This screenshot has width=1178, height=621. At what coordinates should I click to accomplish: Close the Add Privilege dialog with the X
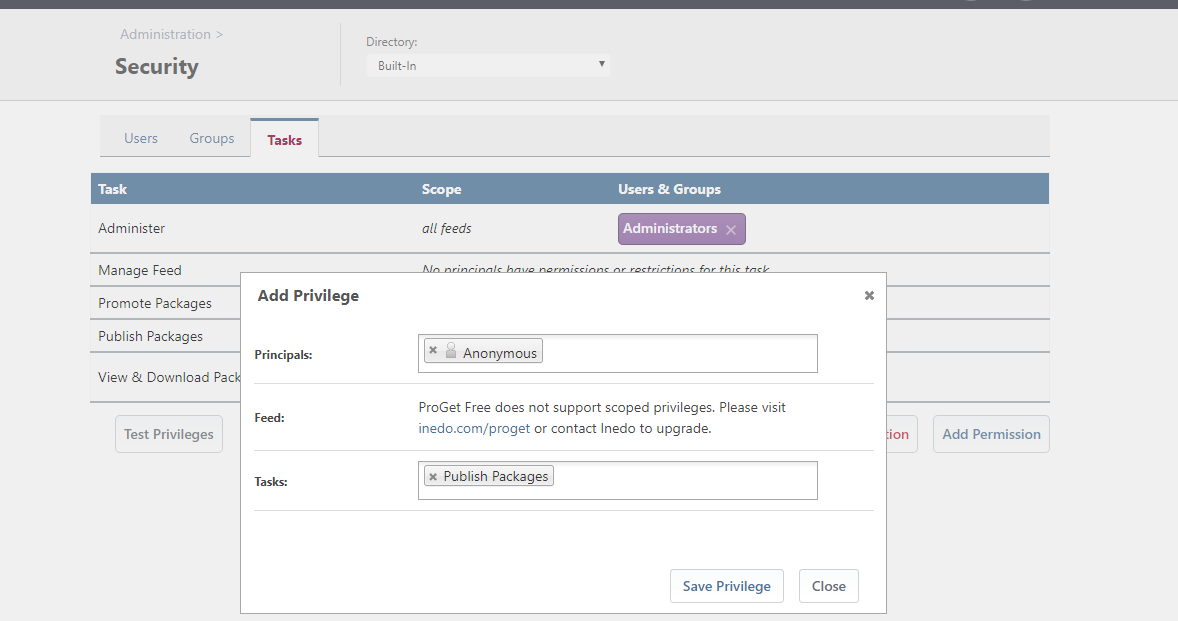point(869,296)
